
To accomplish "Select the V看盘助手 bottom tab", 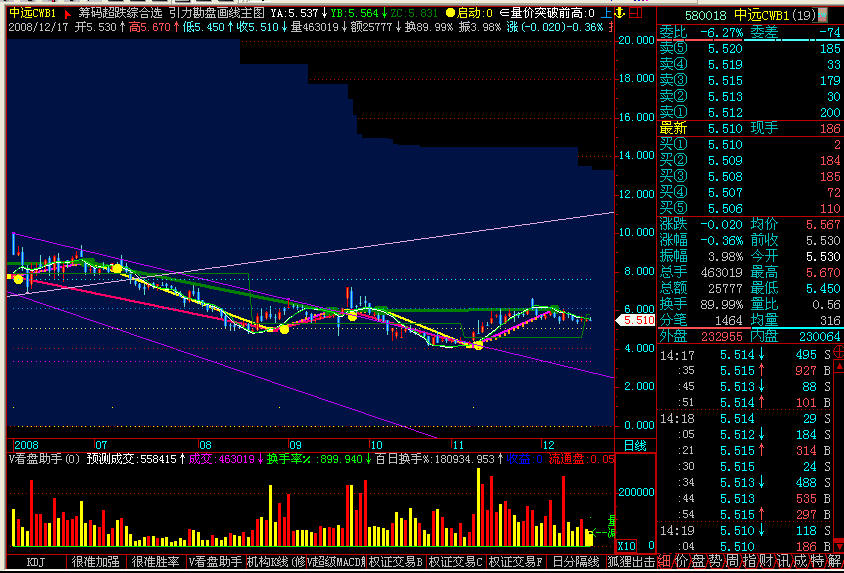I will pyautogui.click(x=215, y=562).
